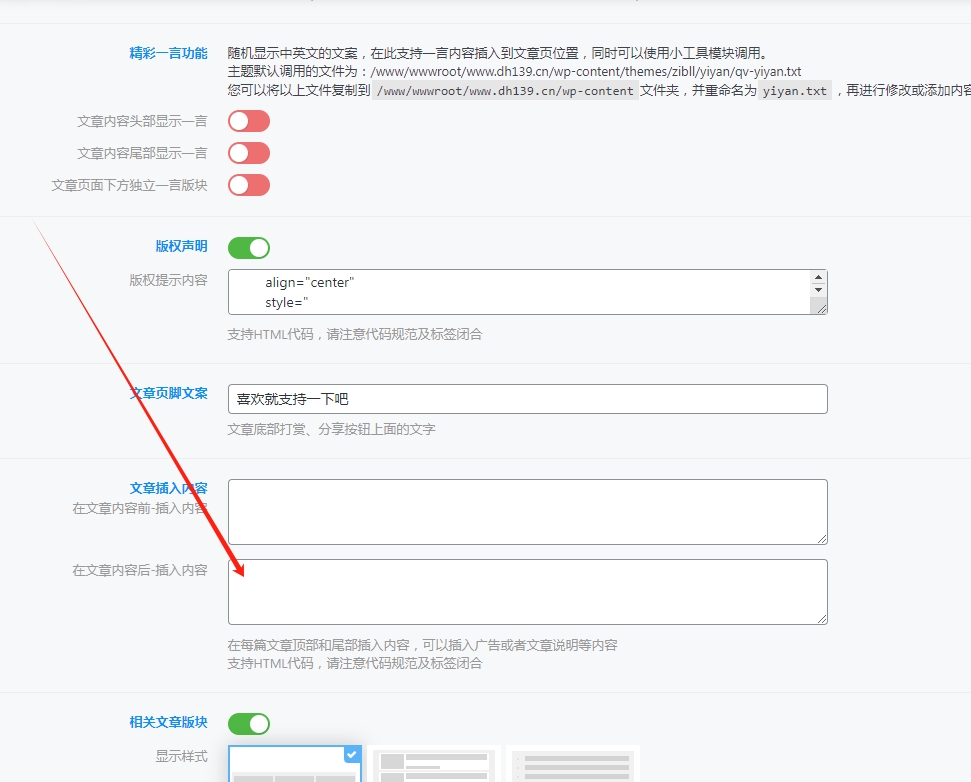Select the second 显示样式 image-list layout

(x=434, y=763)
